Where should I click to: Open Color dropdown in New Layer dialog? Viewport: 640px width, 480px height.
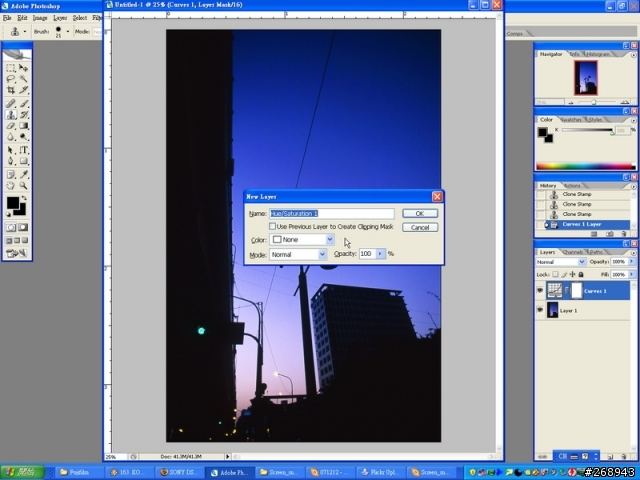pos(330,240)
